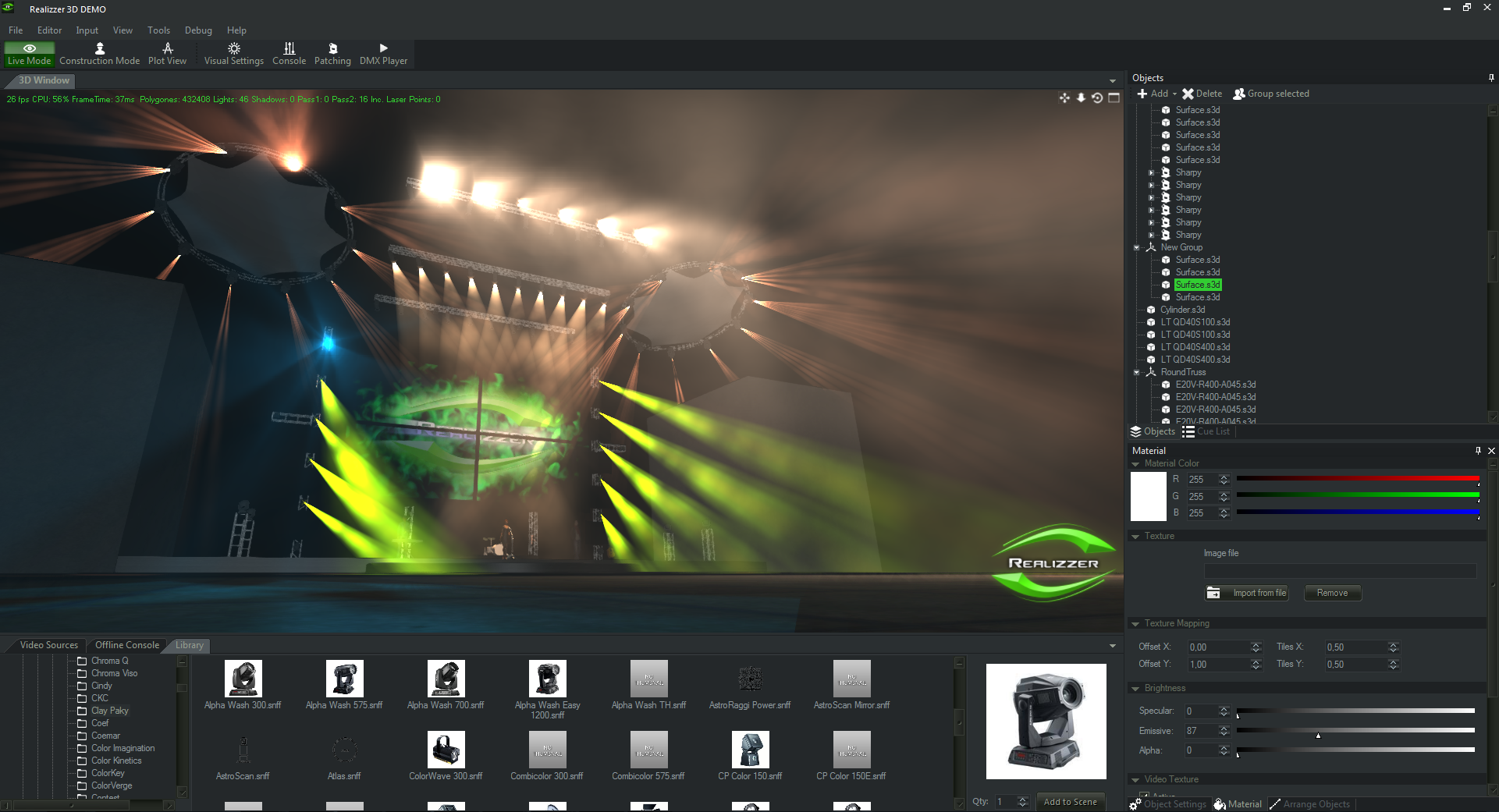Viewport: 1499px width, 812px height.
Task: Click the white material color swatch
Action: (x=1149, y=496)
